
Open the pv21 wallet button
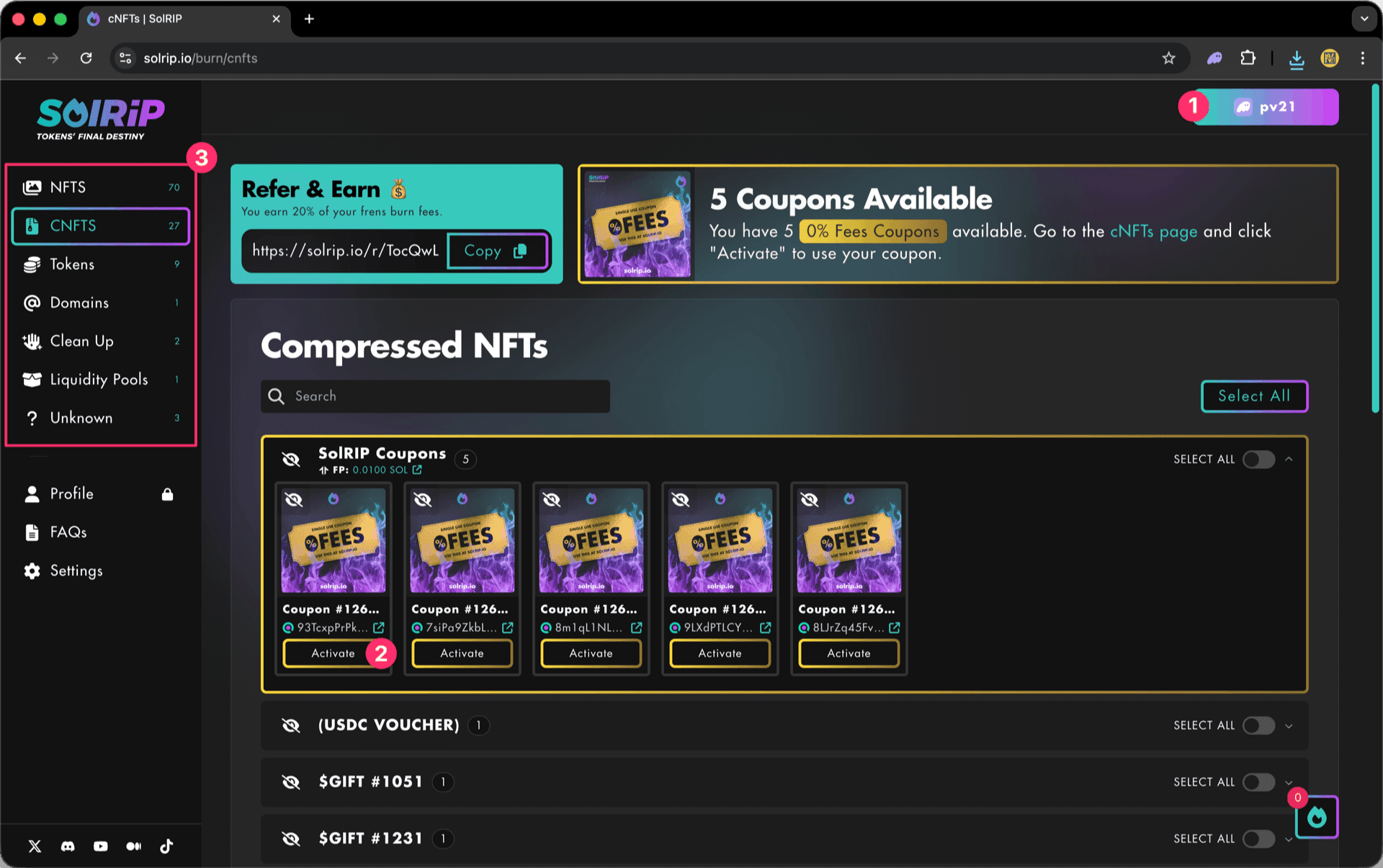tap(1266, 107)
